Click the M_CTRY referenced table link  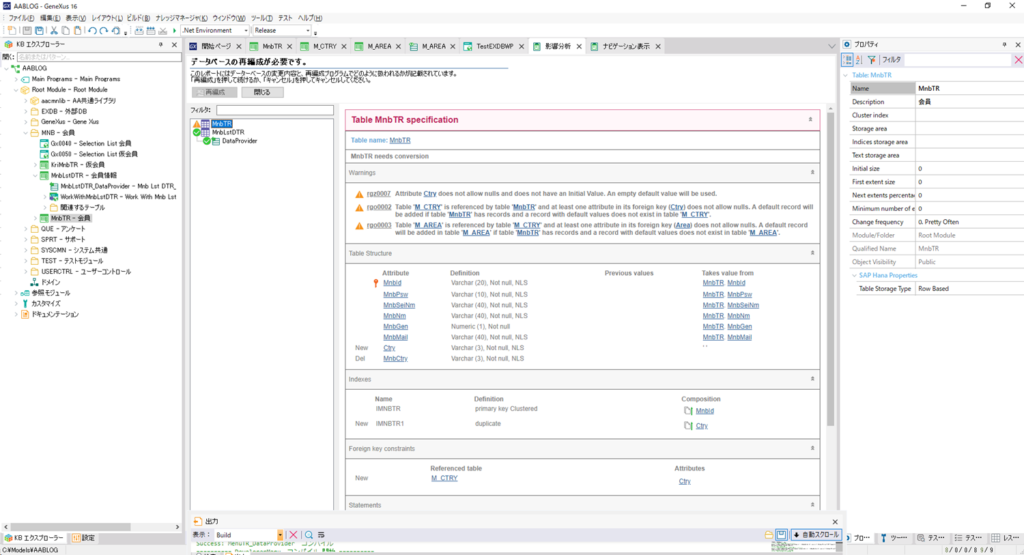(x=444, y=478)
